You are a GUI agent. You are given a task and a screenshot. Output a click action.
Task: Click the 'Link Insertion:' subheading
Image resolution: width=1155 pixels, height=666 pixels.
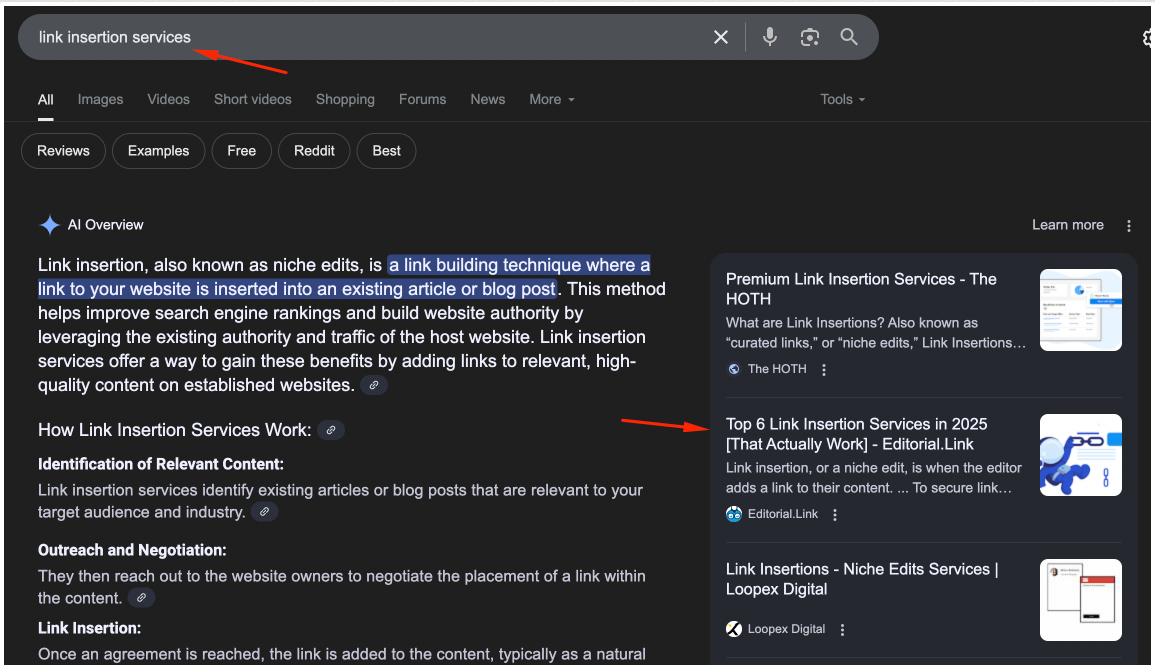pyautogui.click(x=89, y=628)
